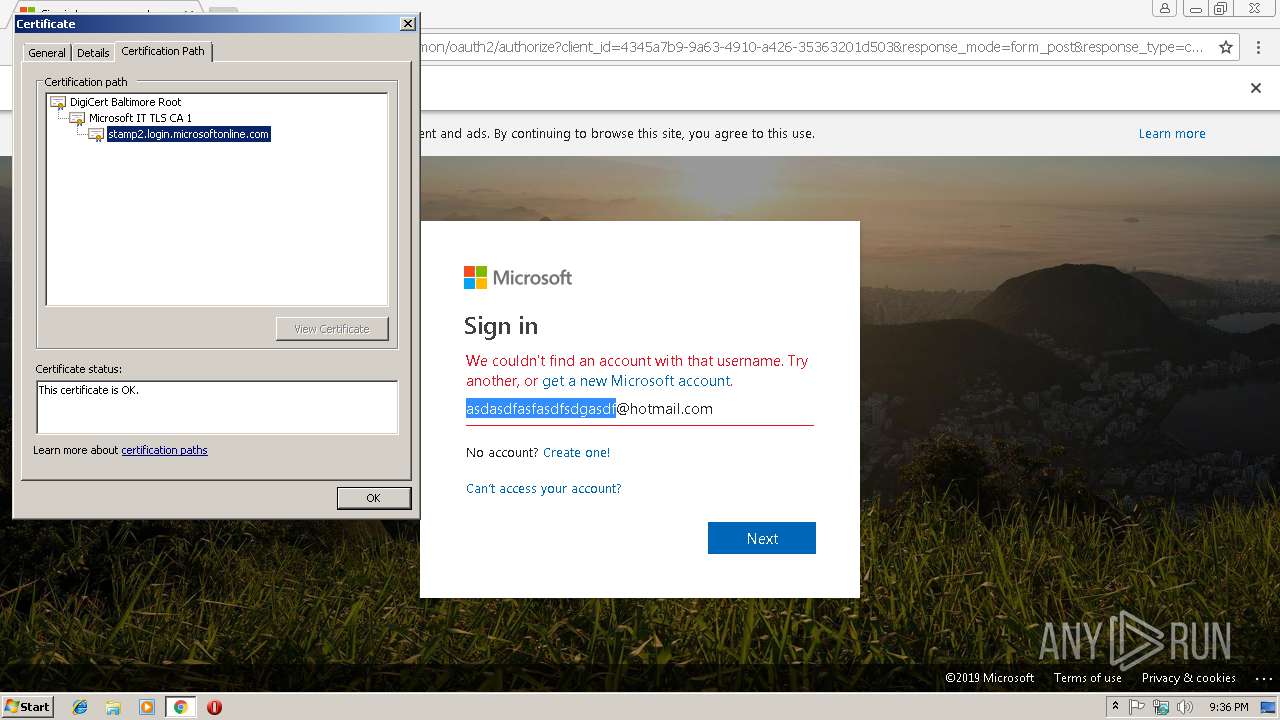Switch to Chrome in the taskbar
This screenshot has width=1280, height=720.
click(180, 707)
